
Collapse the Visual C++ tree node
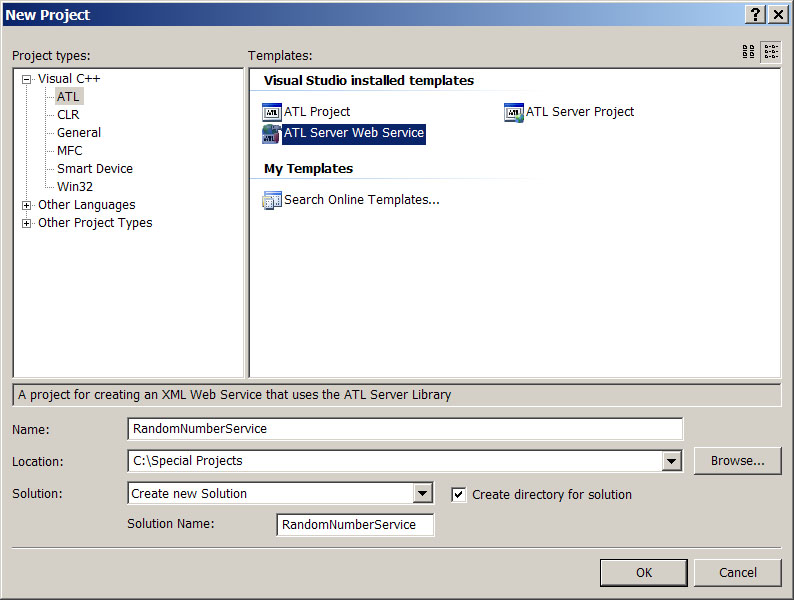26,79
